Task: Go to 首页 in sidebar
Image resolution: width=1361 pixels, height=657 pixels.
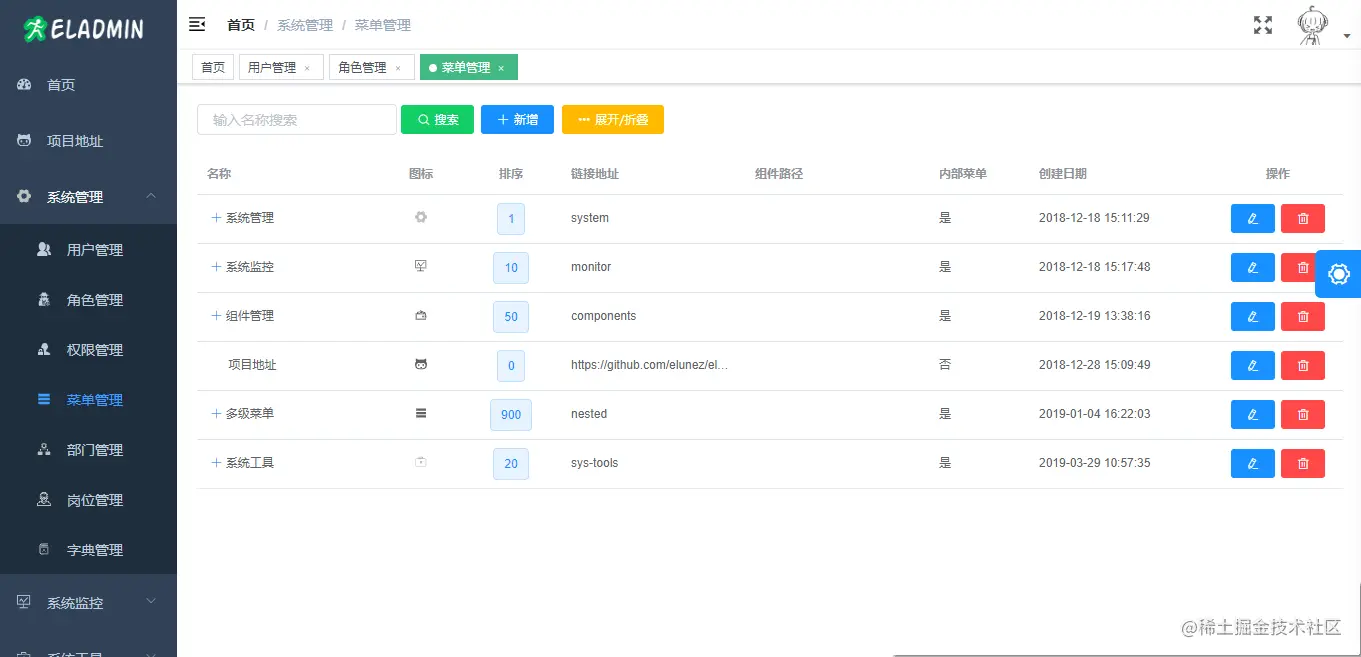Action: [88, 85]
